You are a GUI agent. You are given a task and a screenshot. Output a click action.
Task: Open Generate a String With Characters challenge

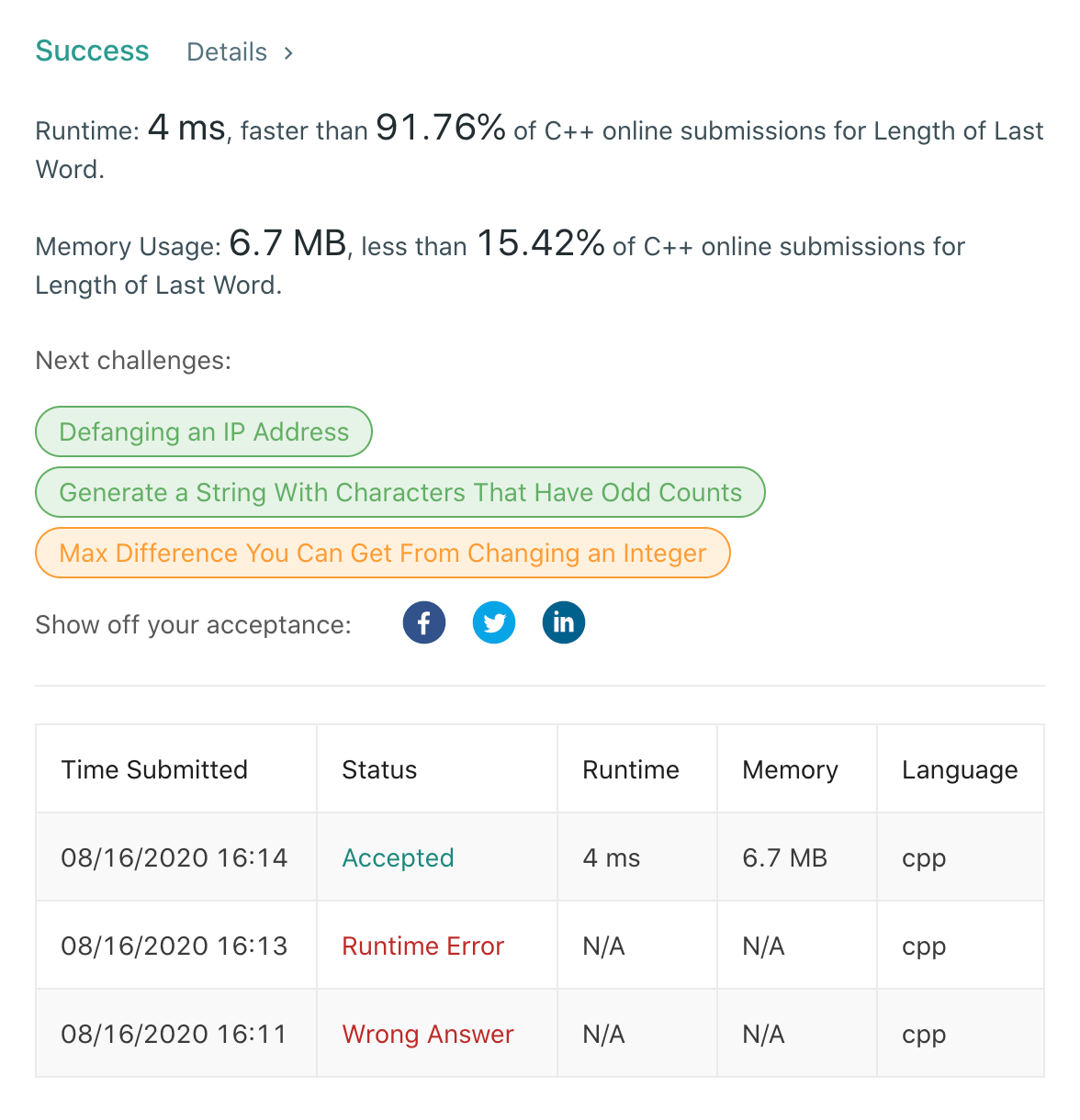[400, 492]
